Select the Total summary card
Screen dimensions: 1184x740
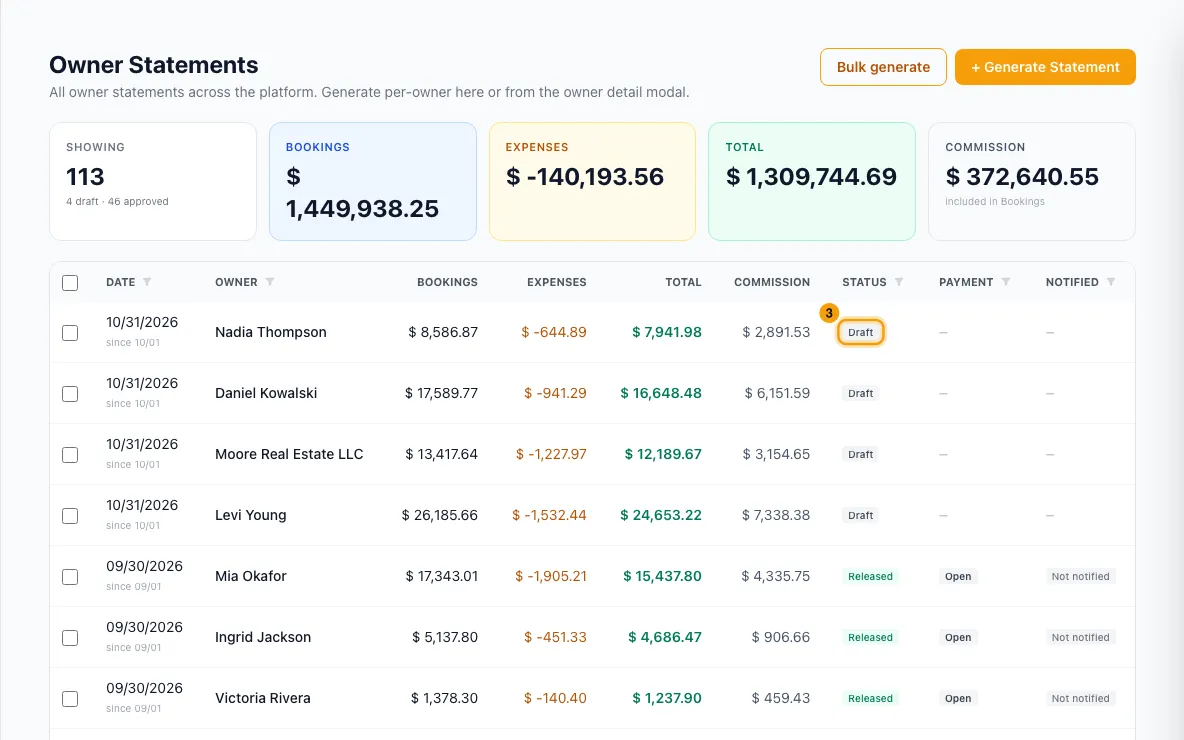point(812,182)
